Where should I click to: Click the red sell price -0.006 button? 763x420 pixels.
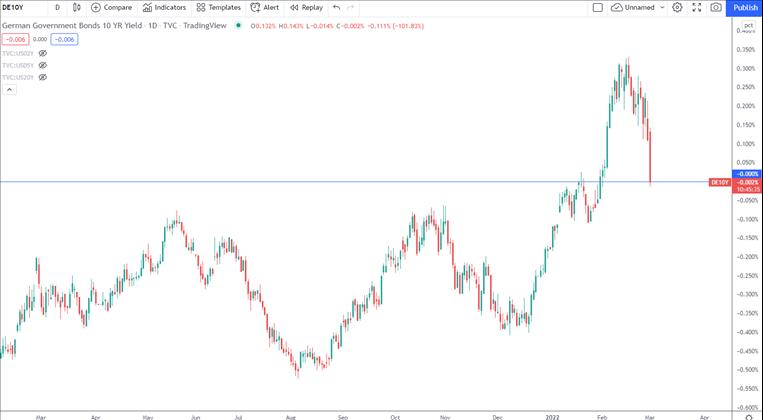pos(14,39)
